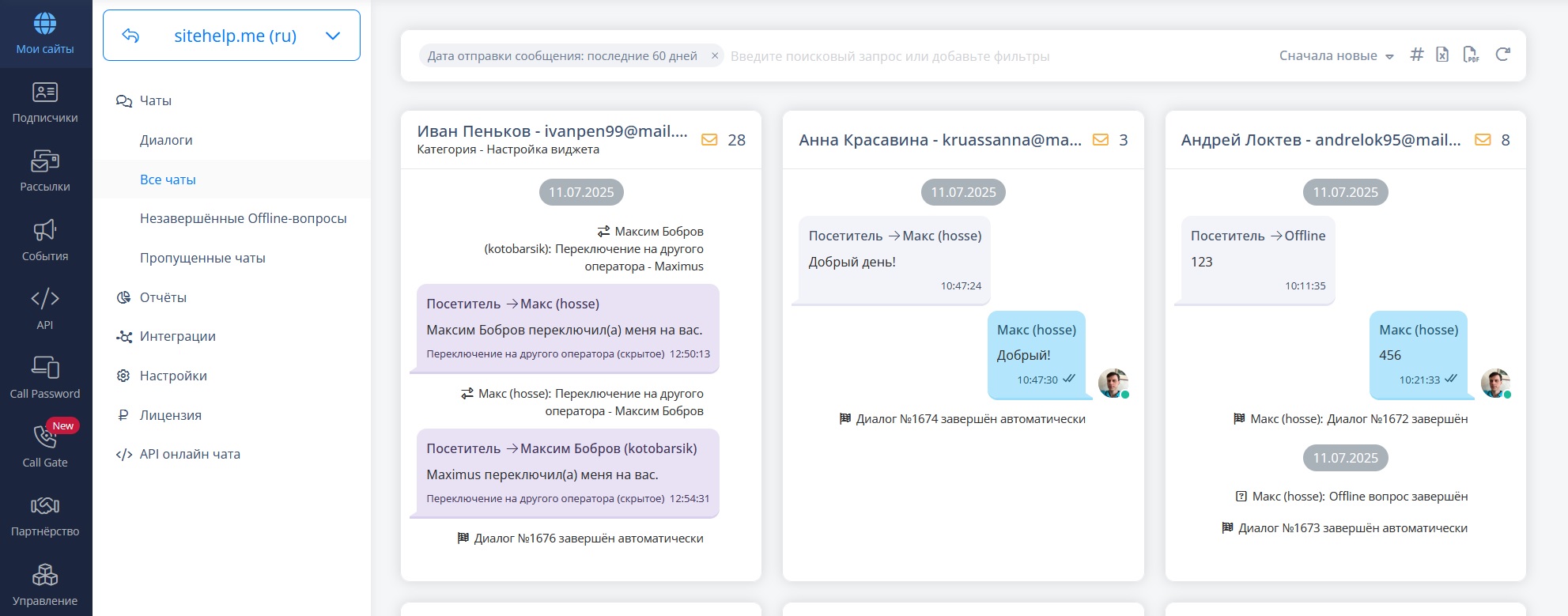This screenshot has height=616, width=1568.
Task: Expand sitehelp.me (ru) site dropdown chevron
Action: tap(333, 36)
